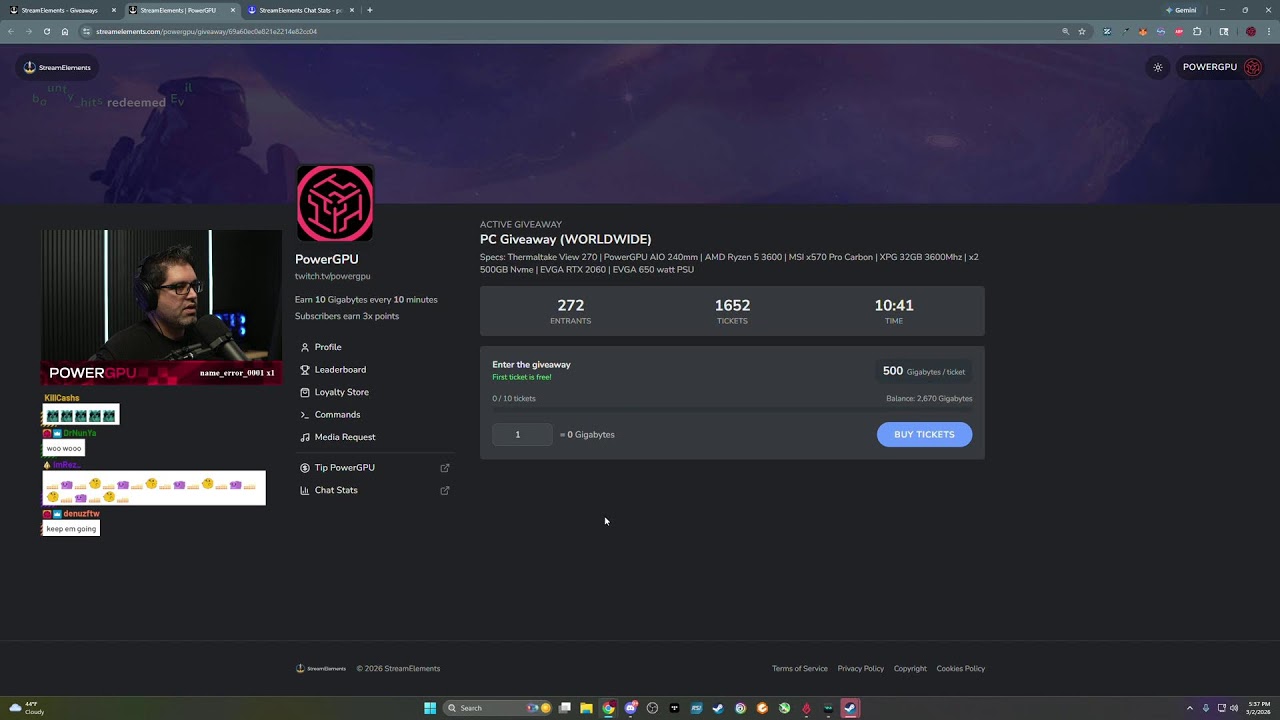Click the browser home button
Image resolution: width=1280 pixels, height=720 pixels.
(x=65, y=31)
